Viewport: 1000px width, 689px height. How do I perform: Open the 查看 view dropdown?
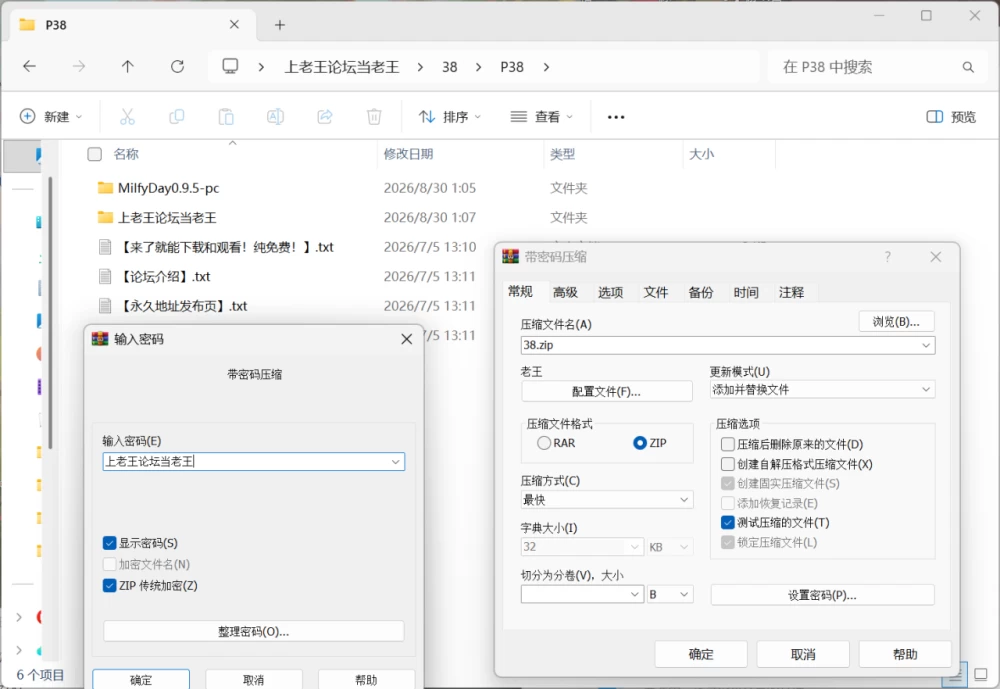click(541, 117)
